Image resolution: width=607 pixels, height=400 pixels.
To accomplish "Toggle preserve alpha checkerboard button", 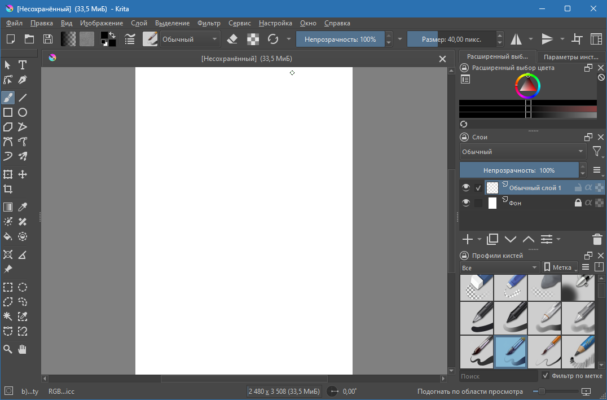I will pyautogui.click(x=253, y=39).
